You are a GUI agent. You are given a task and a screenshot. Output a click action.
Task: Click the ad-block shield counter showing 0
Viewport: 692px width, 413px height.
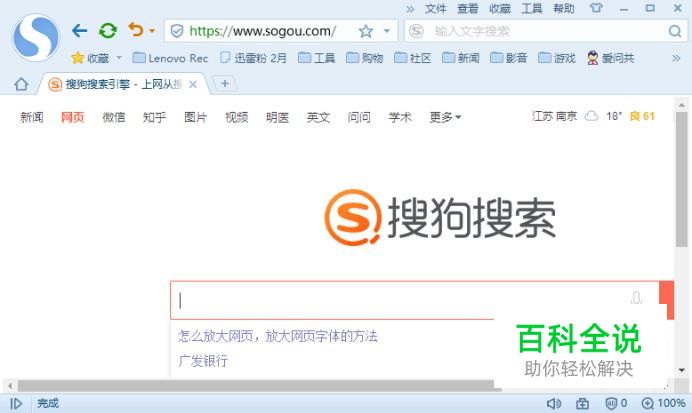point(616,403)
